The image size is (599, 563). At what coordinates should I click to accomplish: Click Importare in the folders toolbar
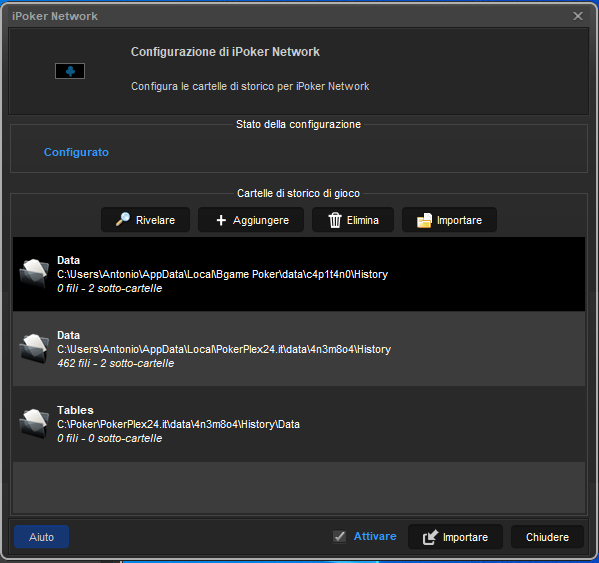[x=449, y=220]
